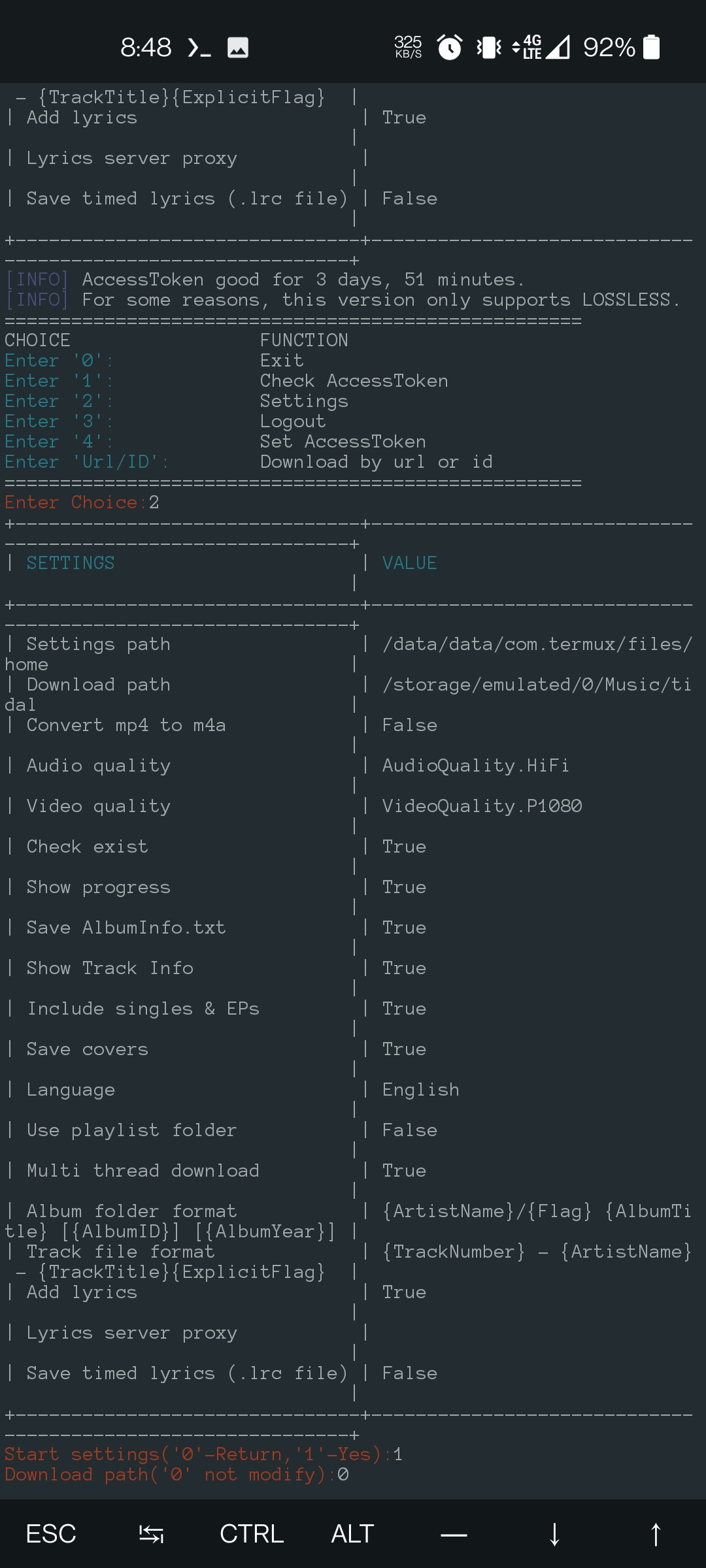Viewport: 706px width, 1568px height.
Task: Select the Check AccessToken option
Action: 354,380
